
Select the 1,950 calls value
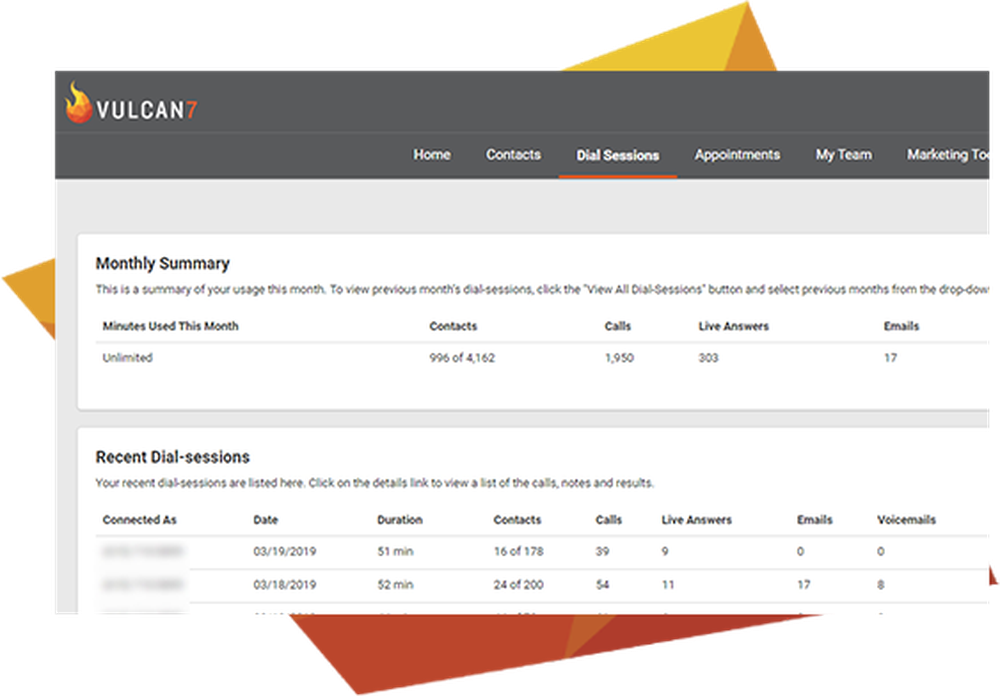coord(619,358)
